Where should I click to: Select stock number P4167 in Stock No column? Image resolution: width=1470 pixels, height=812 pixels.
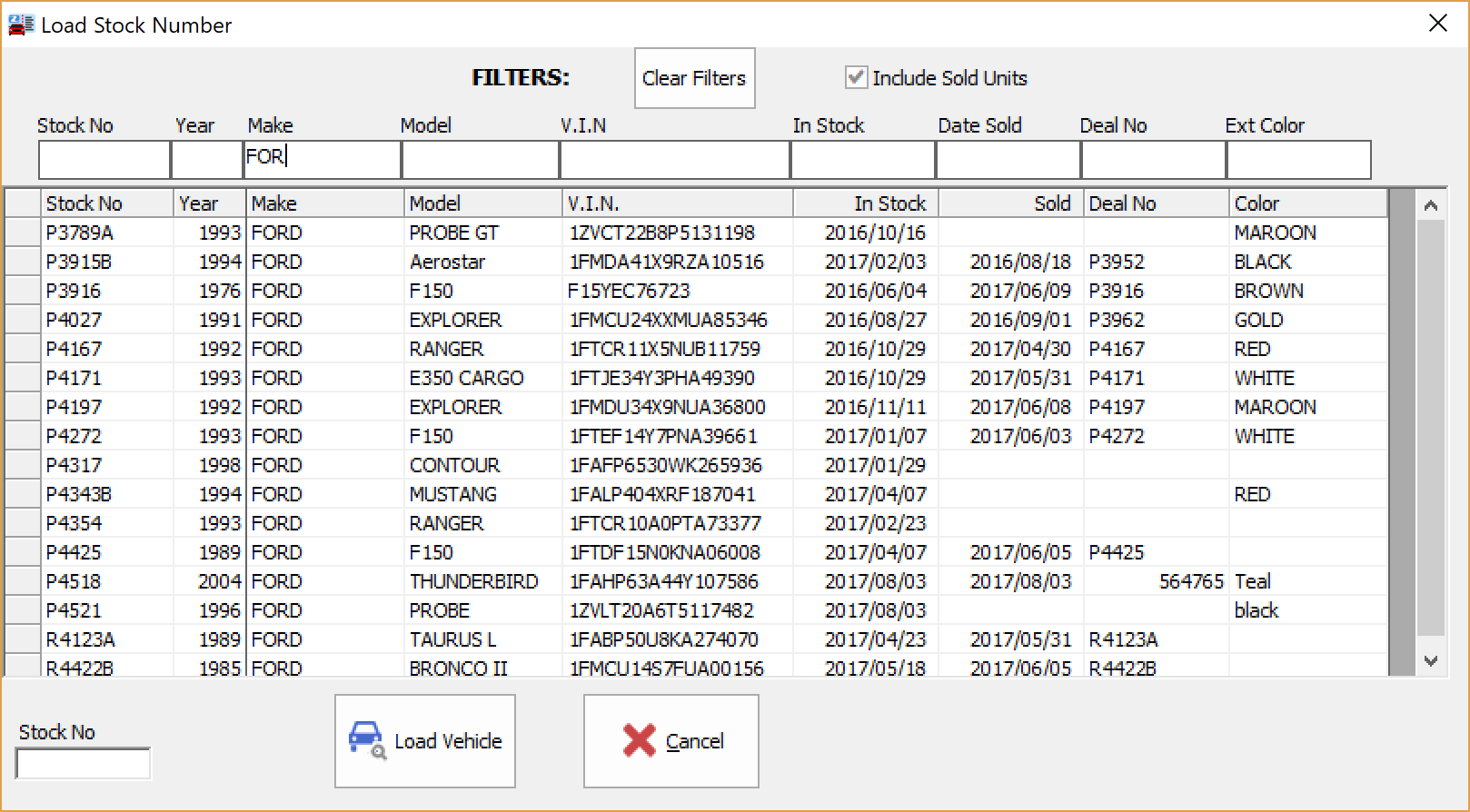tap(74, 349)
